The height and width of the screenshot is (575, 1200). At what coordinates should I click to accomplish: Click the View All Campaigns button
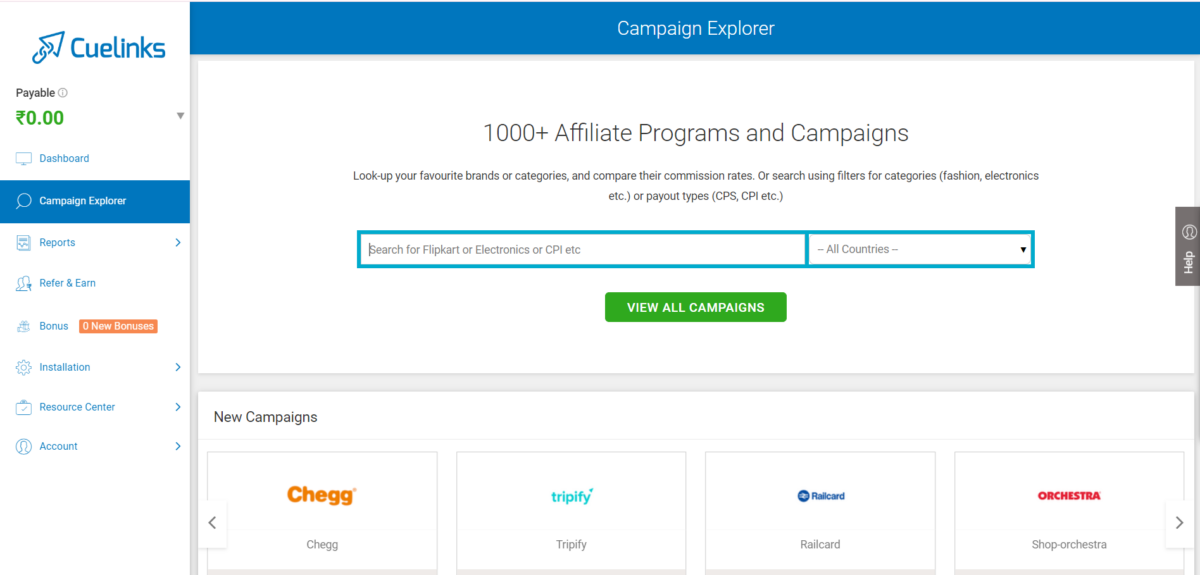[x=696, y=307]
